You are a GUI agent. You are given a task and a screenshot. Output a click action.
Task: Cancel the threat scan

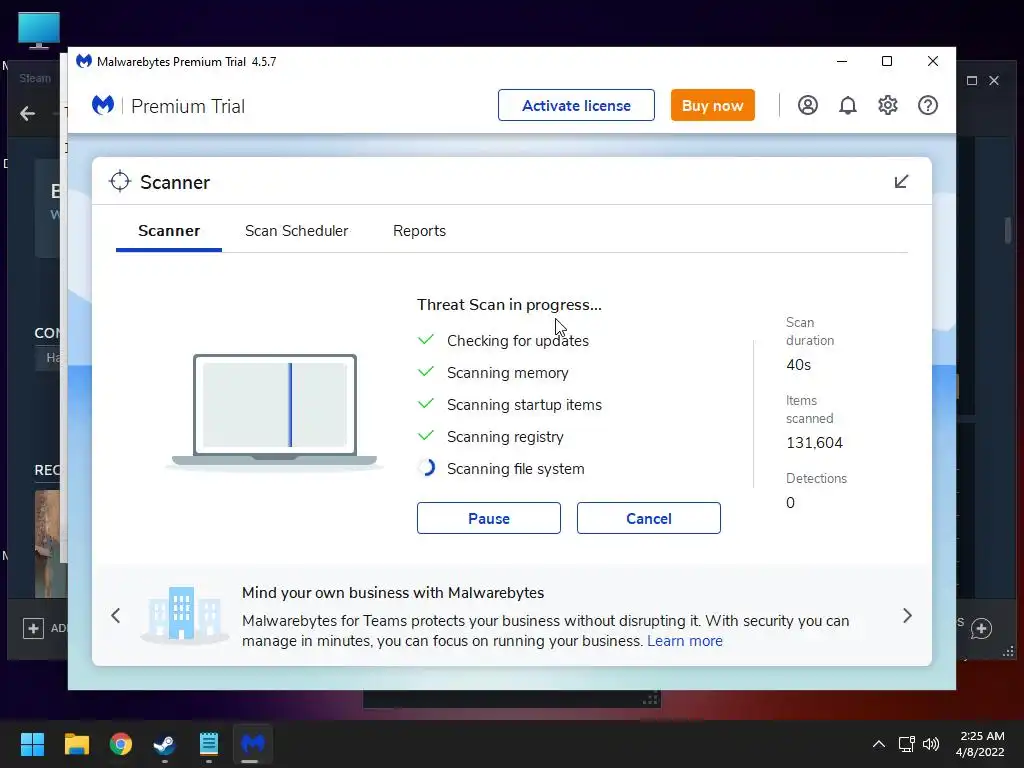pos(648,518)
